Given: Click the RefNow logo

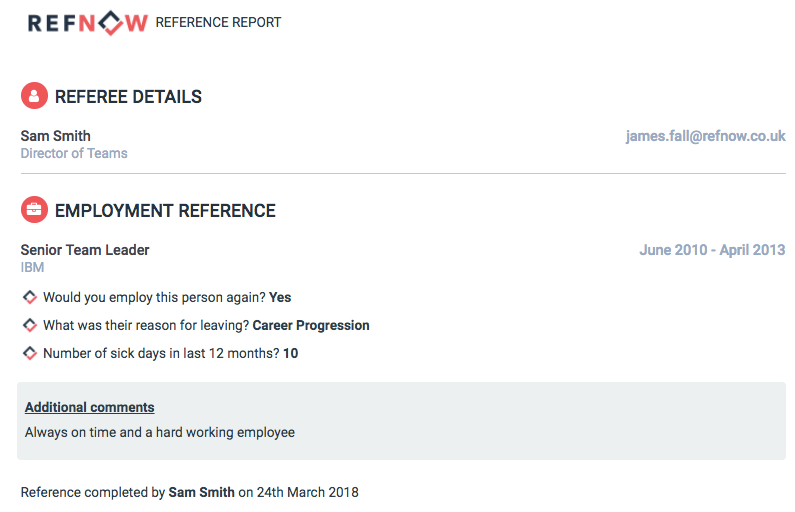Looking at the screenshot, I should (88, 23).
